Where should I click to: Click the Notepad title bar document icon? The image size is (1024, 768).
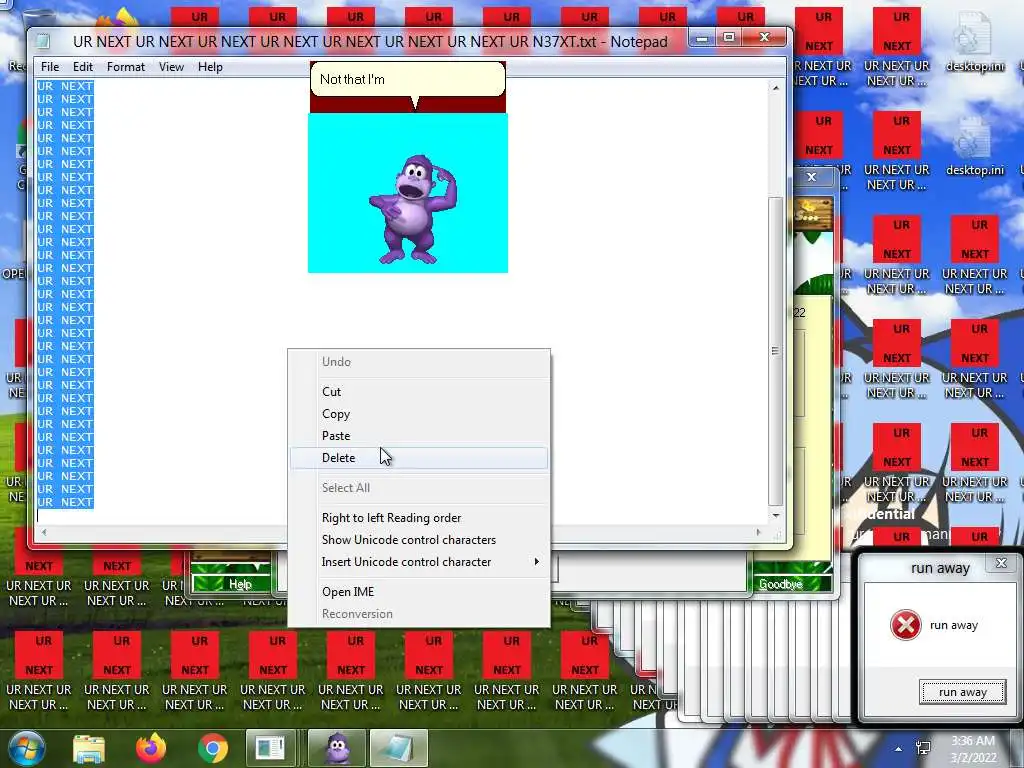(x=43, y=42)
